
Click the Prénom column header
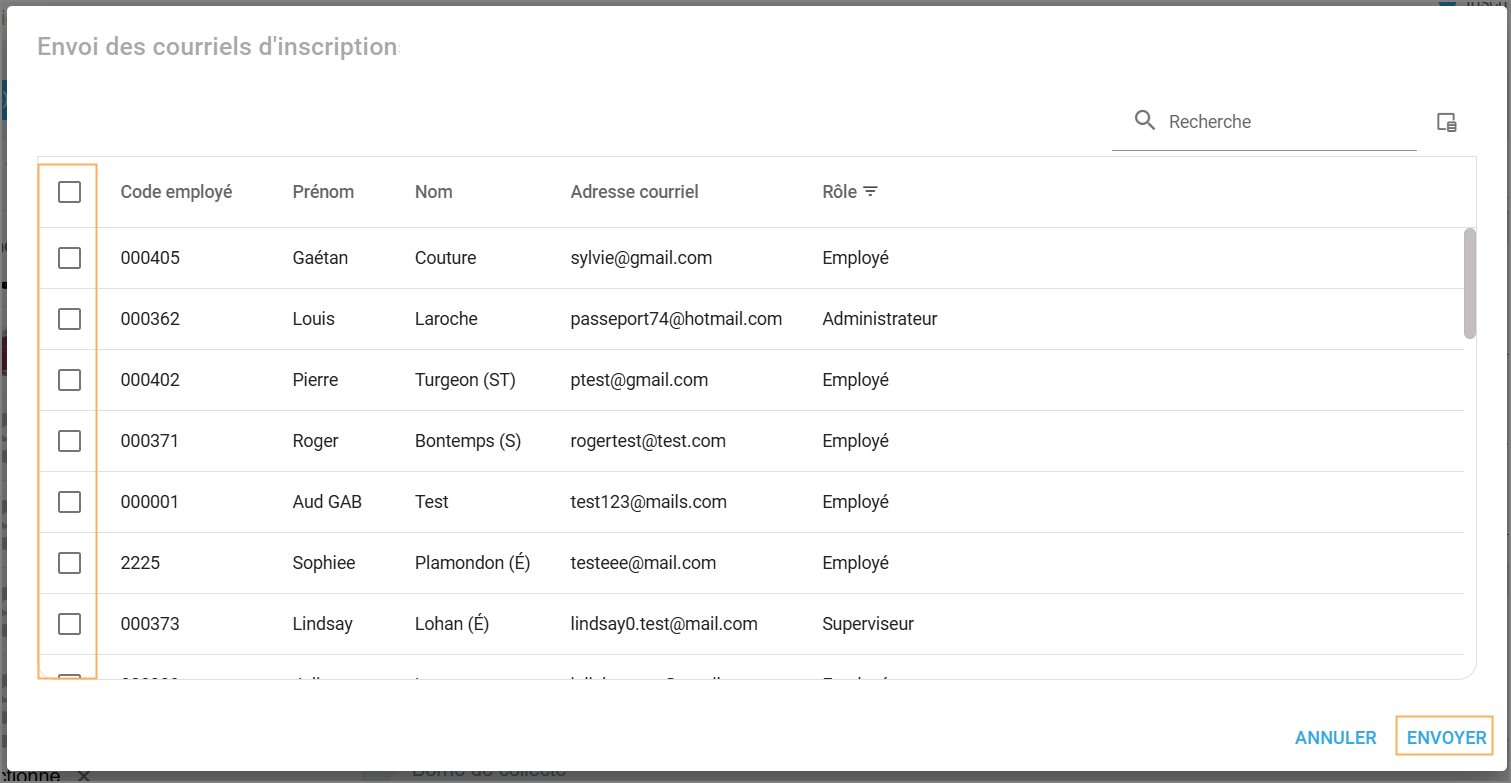[x=323, y=192]
